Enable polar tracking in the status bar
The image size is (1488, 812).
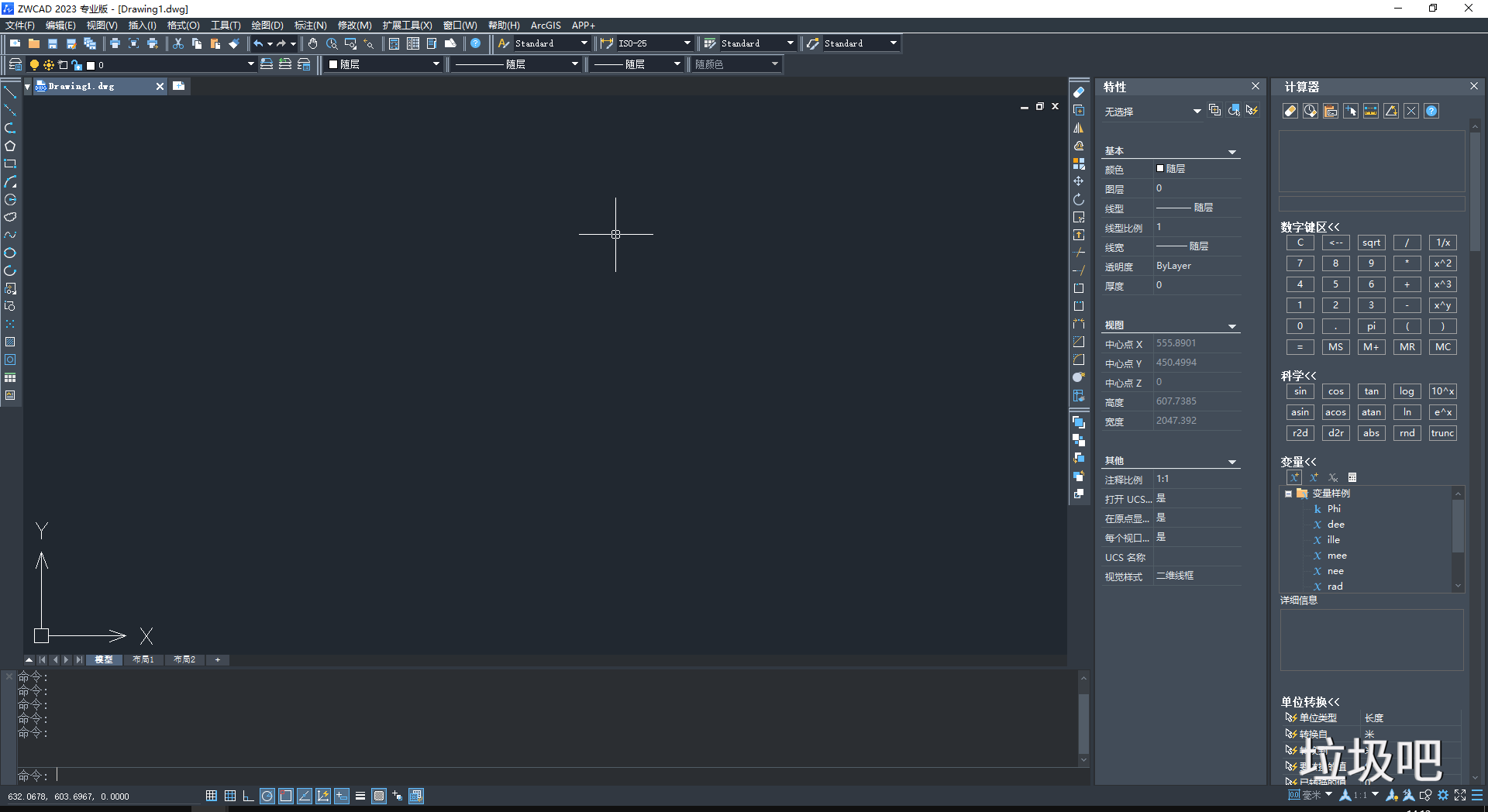[x=267, y=796]
